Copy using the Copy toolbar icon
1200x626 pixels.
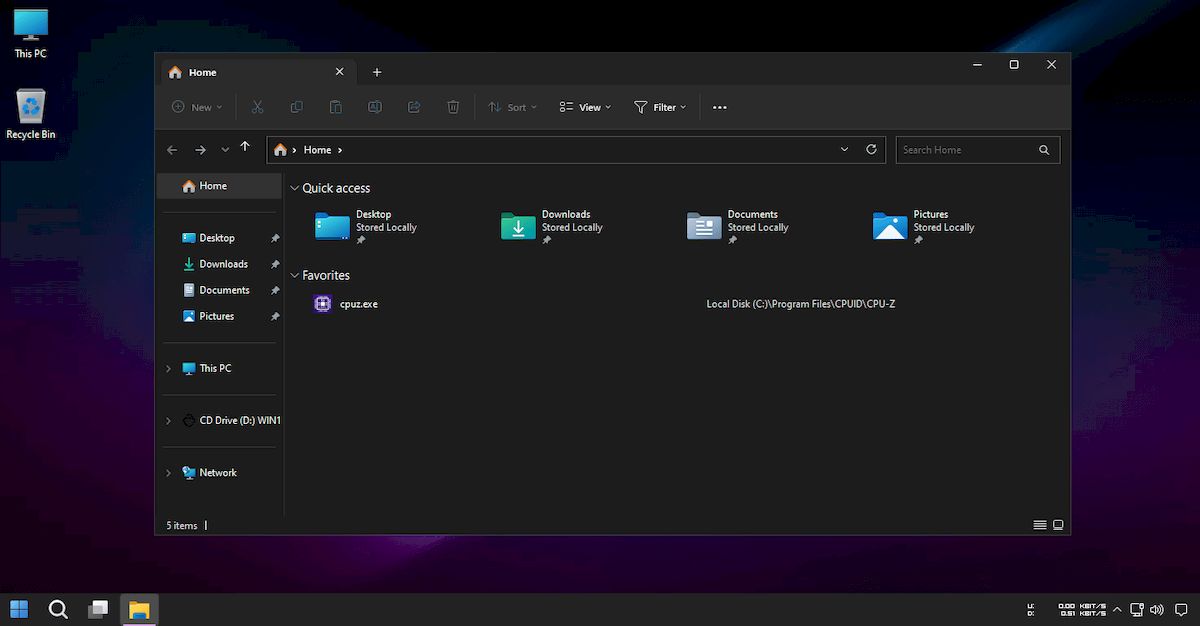click(296, 107)
